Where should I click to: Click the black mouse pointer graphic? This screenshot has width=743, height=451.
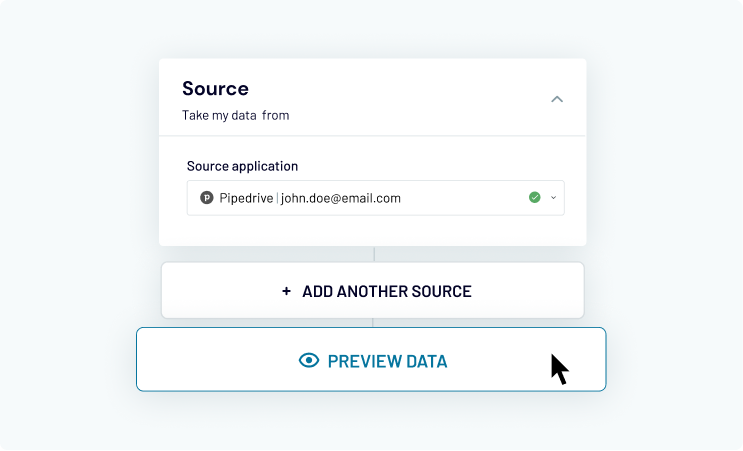pyautogui.click(x=558, y=368)
